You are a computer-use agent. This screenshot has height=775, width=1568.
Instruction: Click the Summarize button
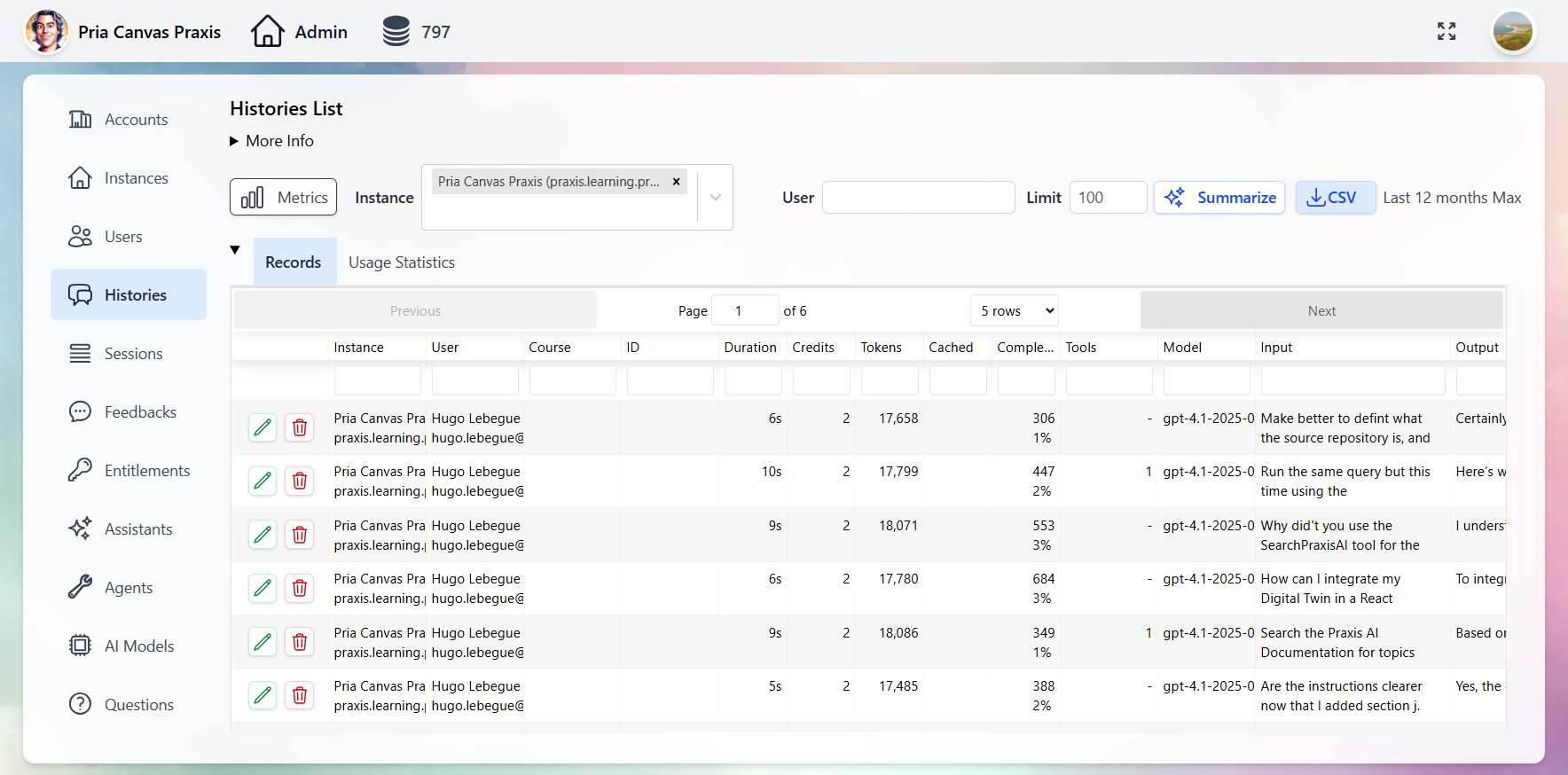click(x=1219, y=198)
